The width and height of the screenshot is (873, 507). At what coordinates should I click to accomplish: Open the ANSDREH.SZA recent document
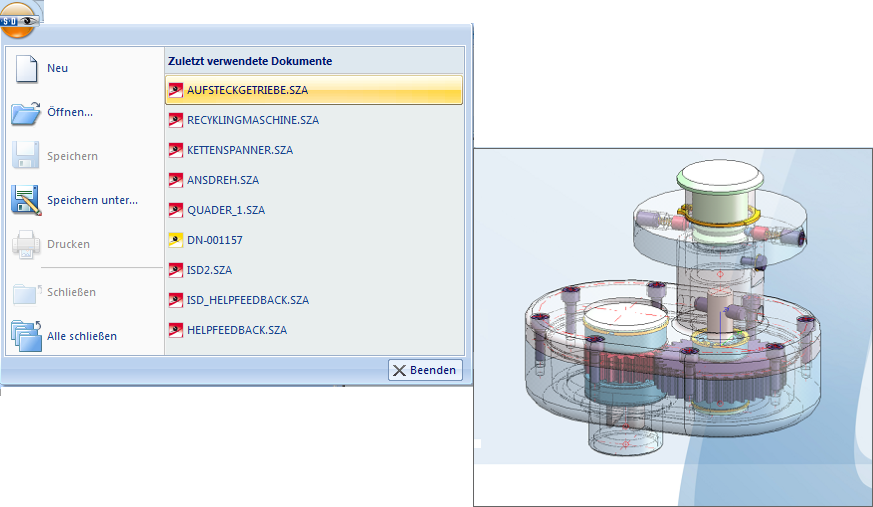click(x=314, y=180)
